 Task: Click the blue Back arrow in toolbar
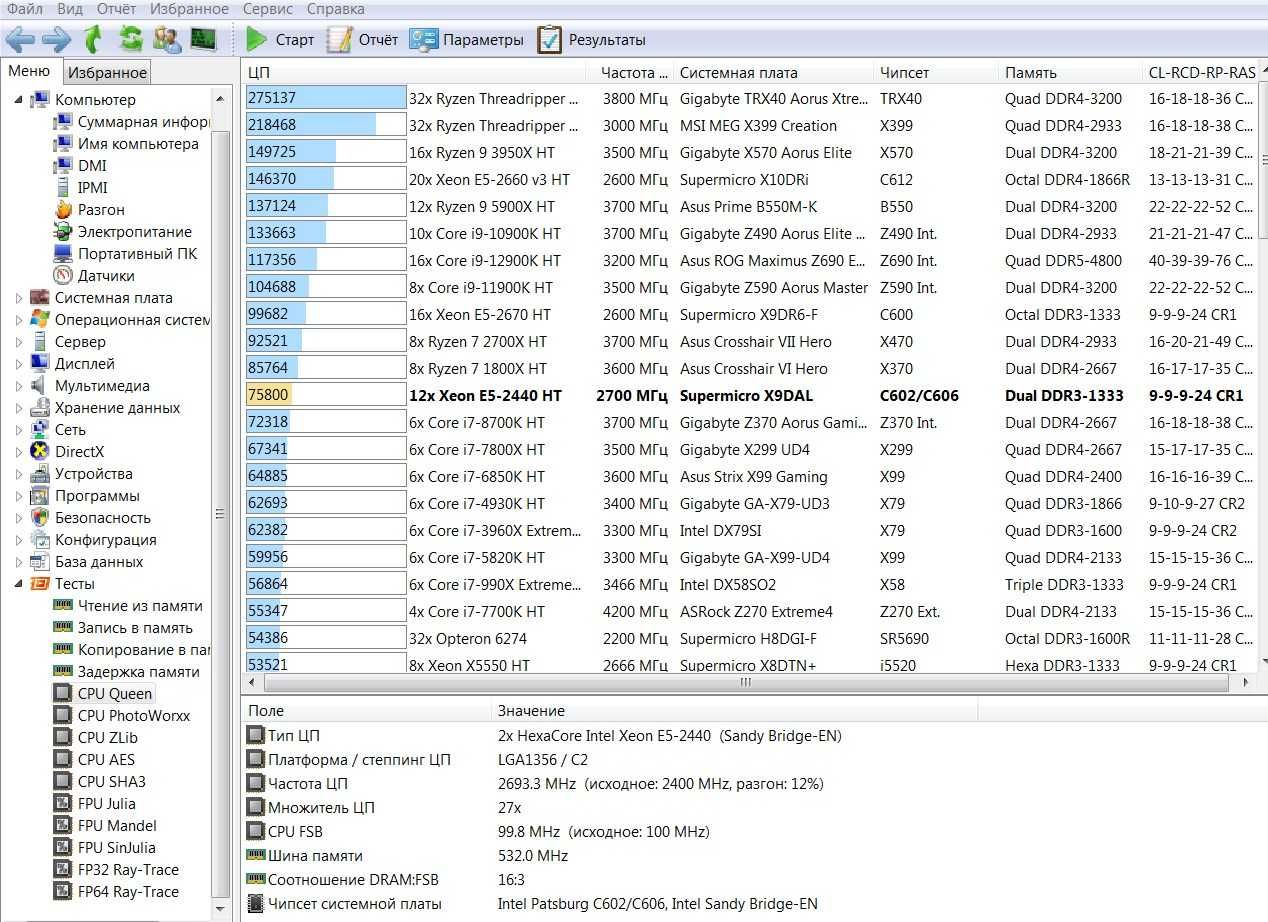coord(20,39)
